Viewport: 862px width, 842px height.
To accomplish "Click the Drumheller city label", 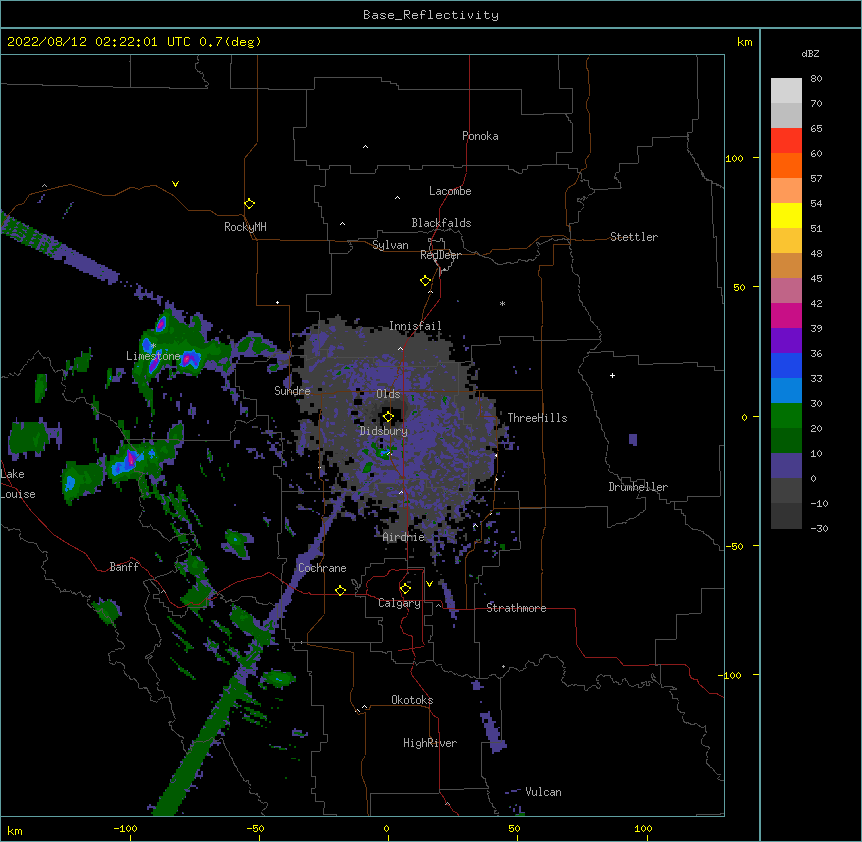I will [638, 487].
